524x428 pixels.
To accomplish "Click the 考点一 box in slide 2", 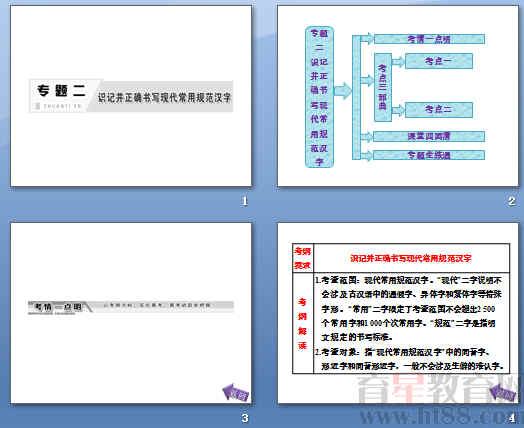I will [x=439, y=61].
